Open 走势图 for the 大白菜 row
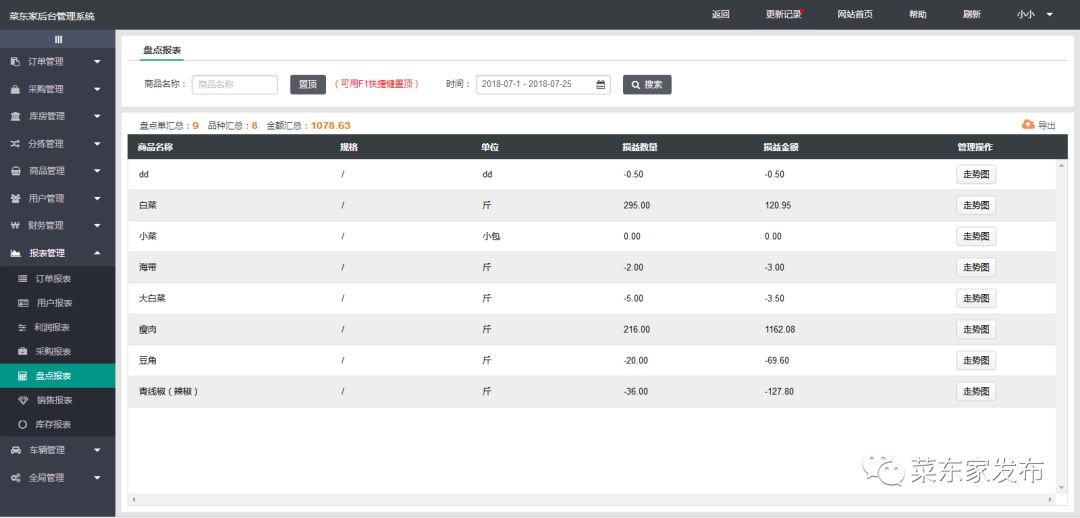Screen dimensions: 1080x518 (x=976, y=298)
